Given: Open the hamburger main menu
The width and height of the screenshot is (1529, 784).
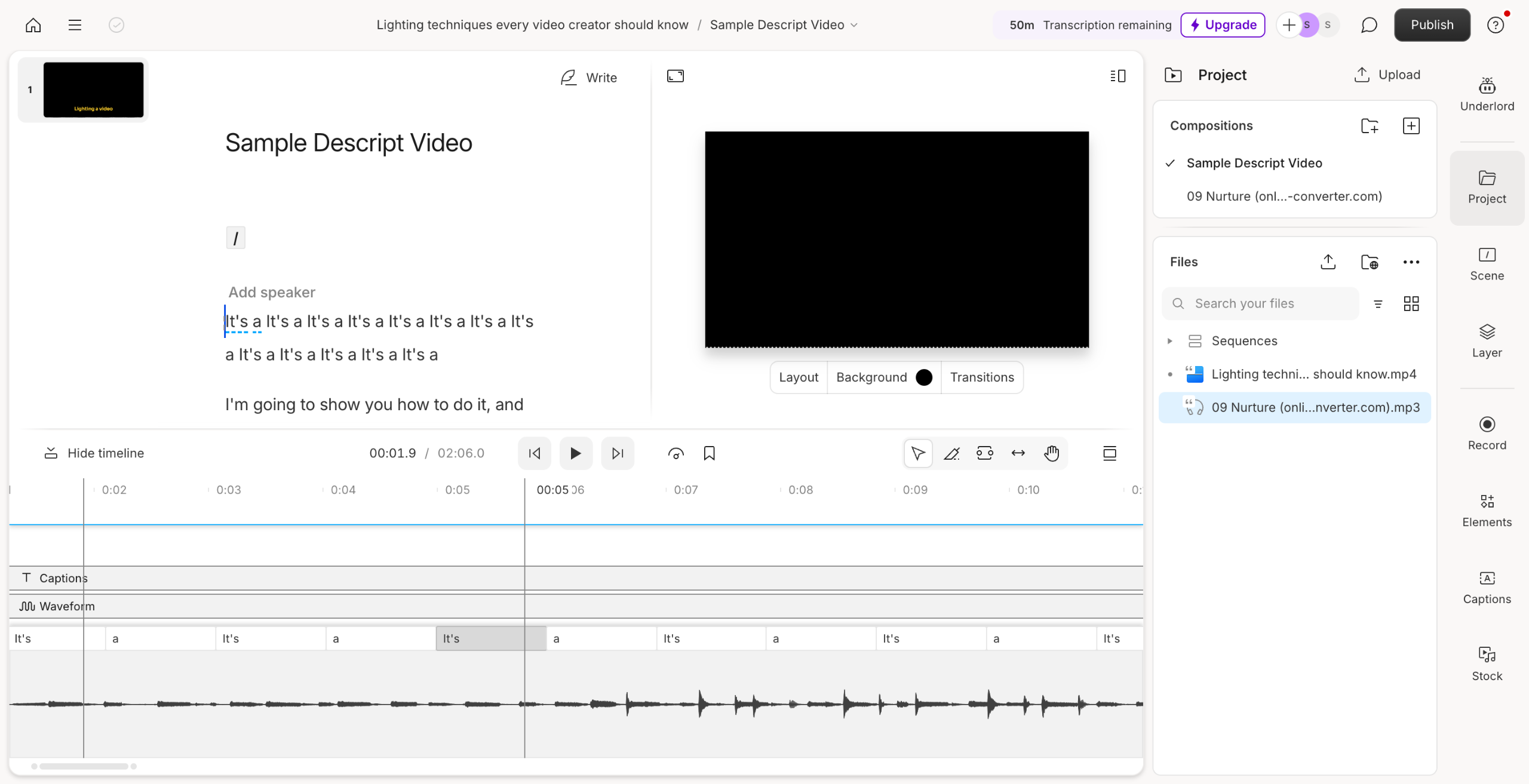Looking at the screenshot, I should tap(75, 25).
